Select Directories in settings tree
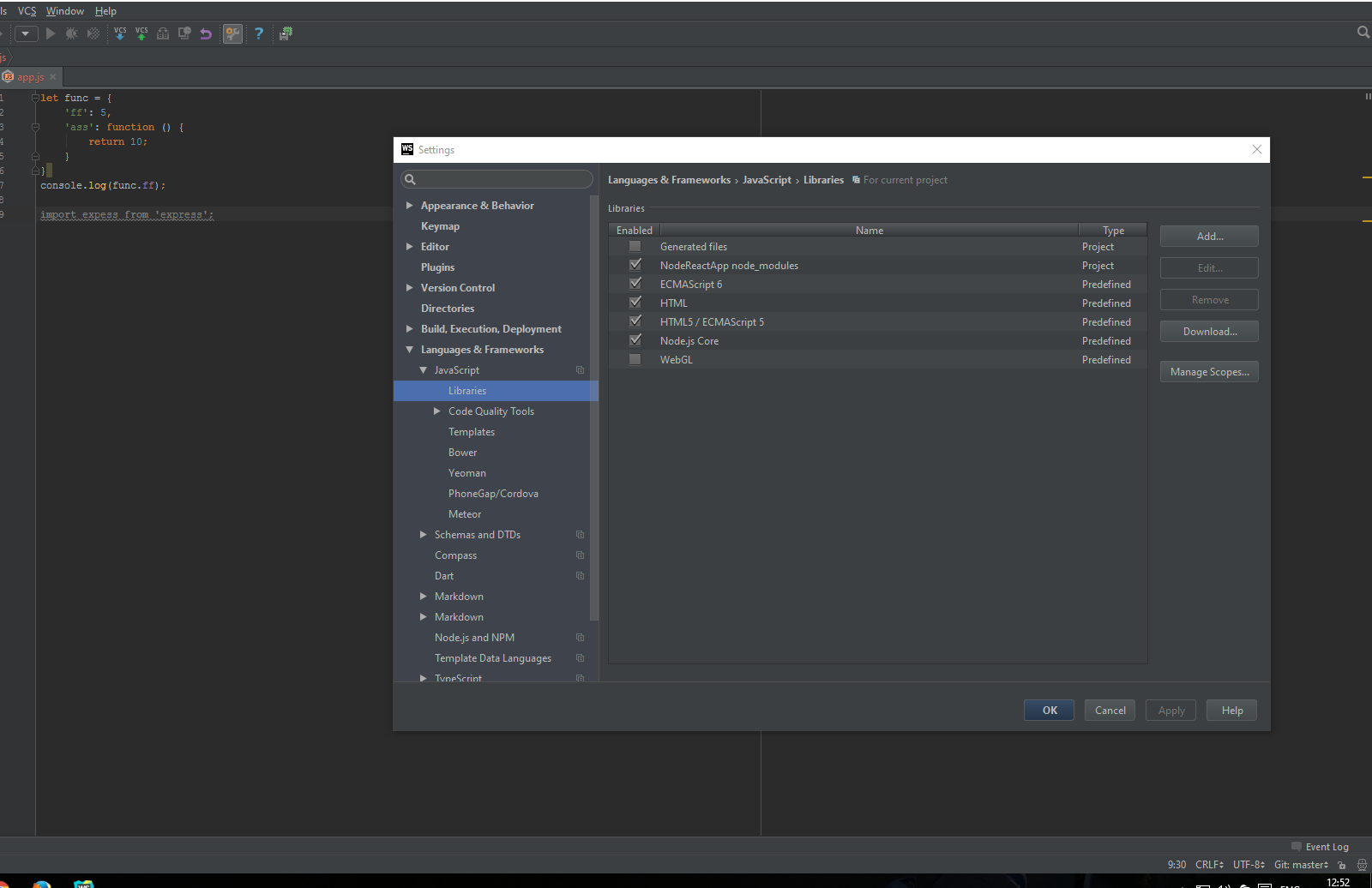The height and width of the screenshot is (888, 1372). [448, 309]
